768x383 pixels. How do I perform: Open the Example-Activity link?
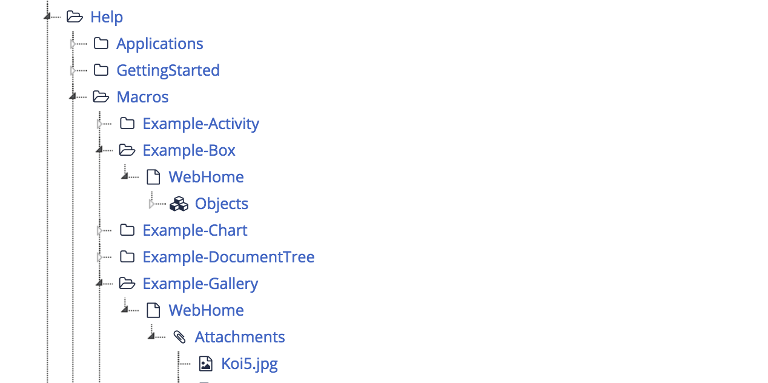201,124
